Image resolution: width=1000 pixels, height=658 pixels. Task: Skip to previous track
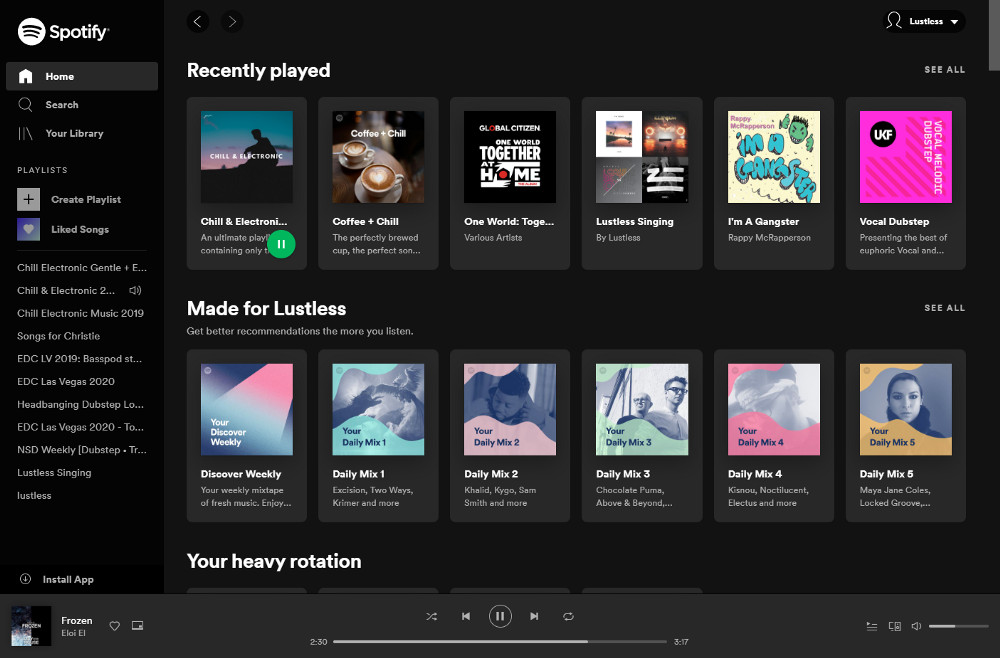tap(466, 617)
